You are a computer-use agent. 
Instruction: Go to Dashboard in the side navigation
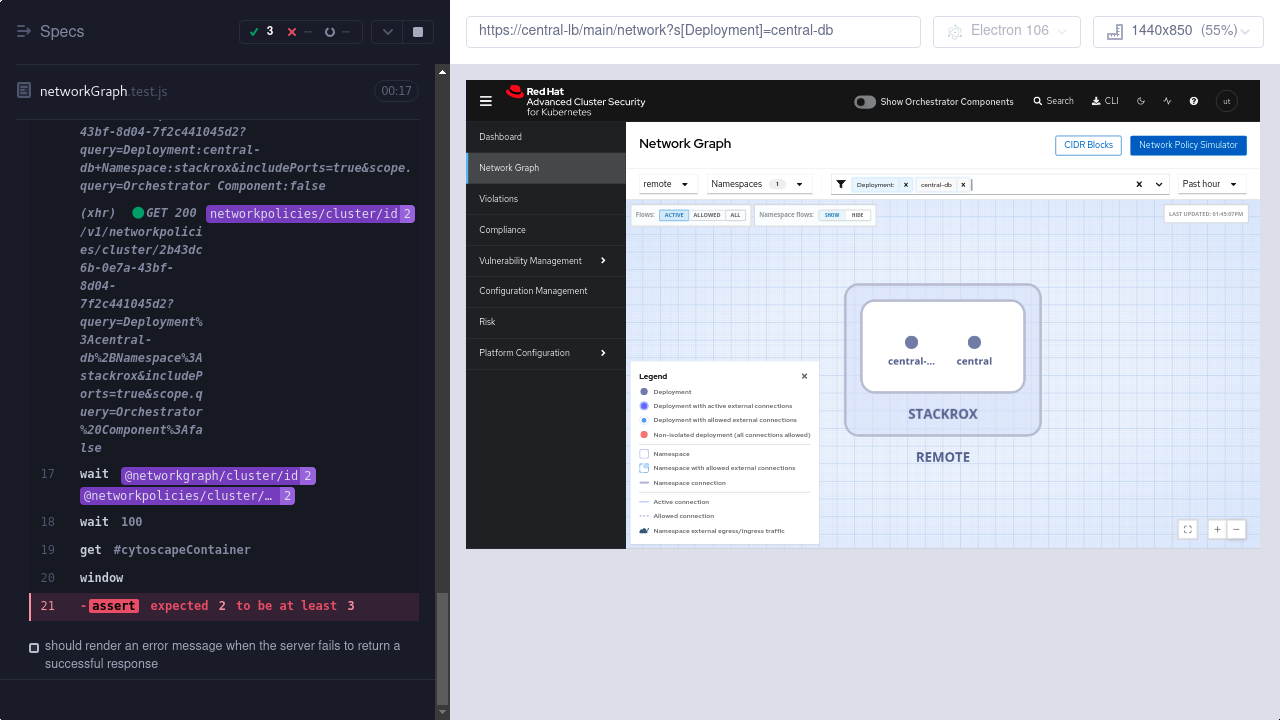[x=546, y=137]
